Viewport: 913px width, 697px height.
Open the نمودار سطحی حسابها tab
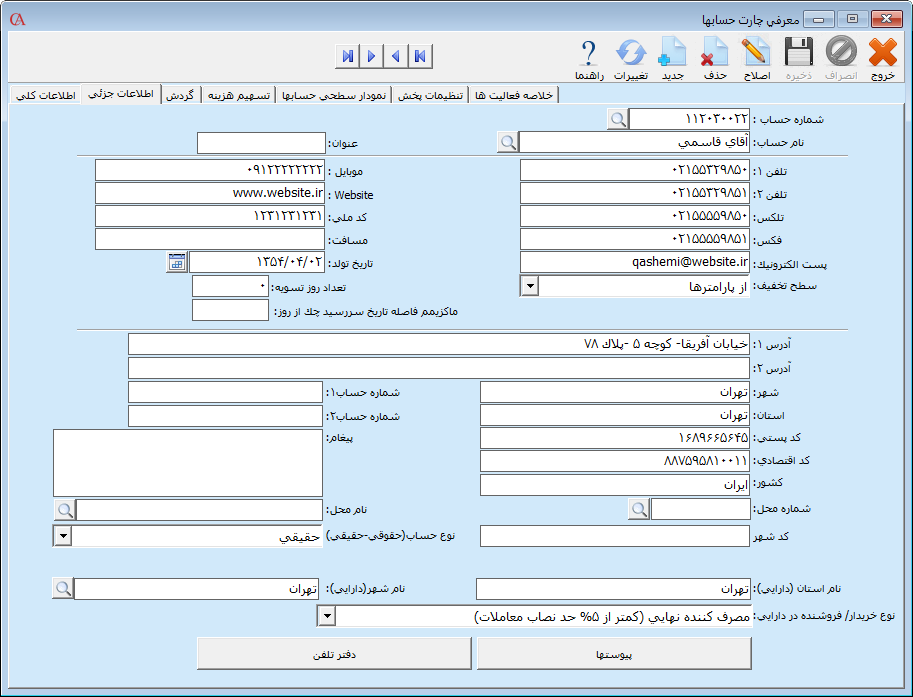pos(333,94)
